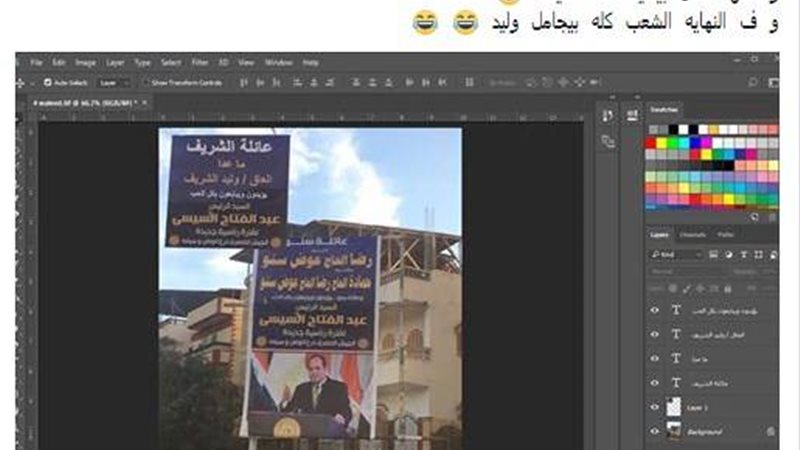800x450 pixels.
Task: Switch to the Channels tab
Action: (x=693, y=235)
